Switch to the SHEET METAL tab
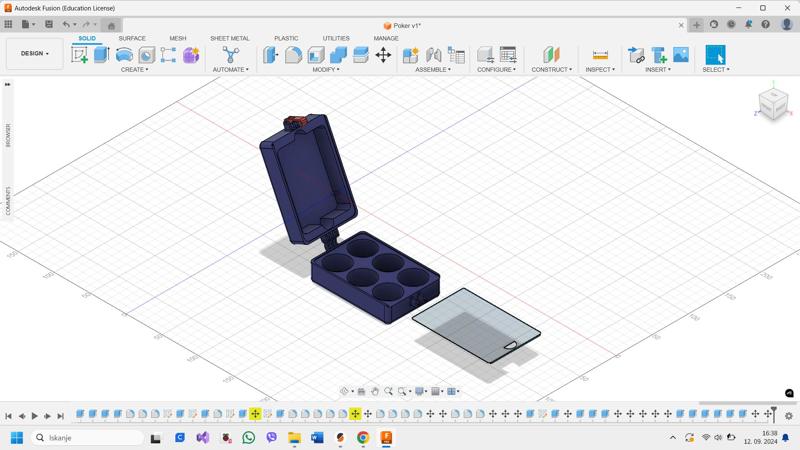 tap(230, 38)
